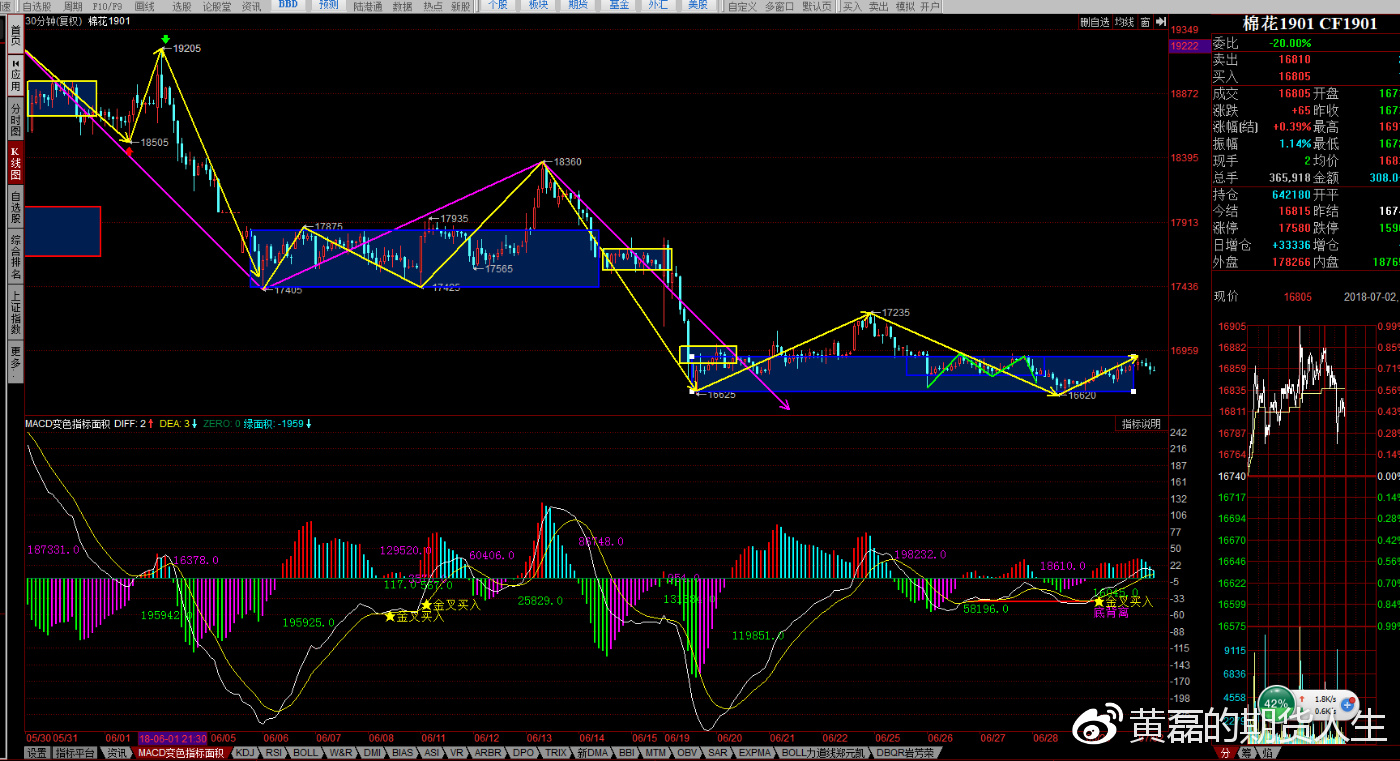Viewport: 1400px width, 761px height.
Task: Switch to the SAR indicator tab
Action: coord(717,753)
